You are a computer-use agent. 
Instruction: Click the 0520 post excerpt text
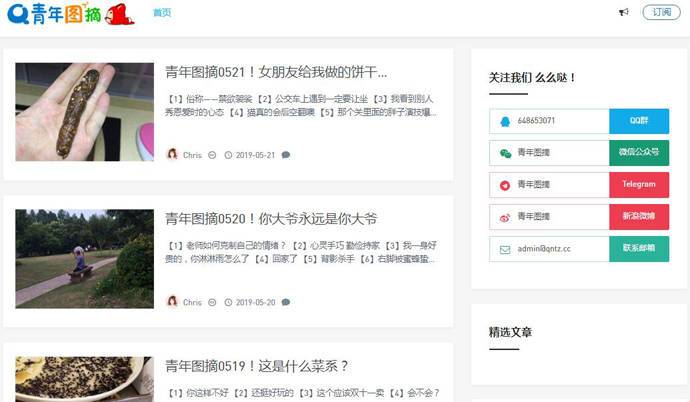[301, 252]
